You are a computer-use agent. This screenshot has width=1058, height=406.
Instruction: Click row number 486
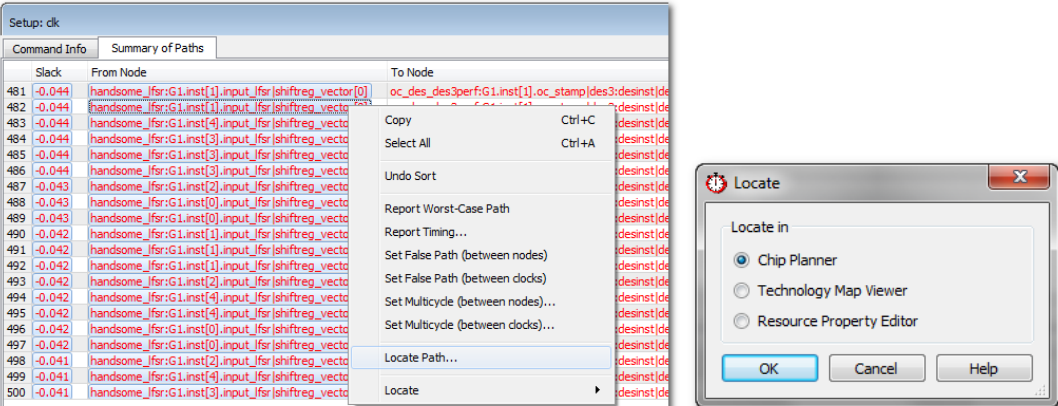(16, 170)
